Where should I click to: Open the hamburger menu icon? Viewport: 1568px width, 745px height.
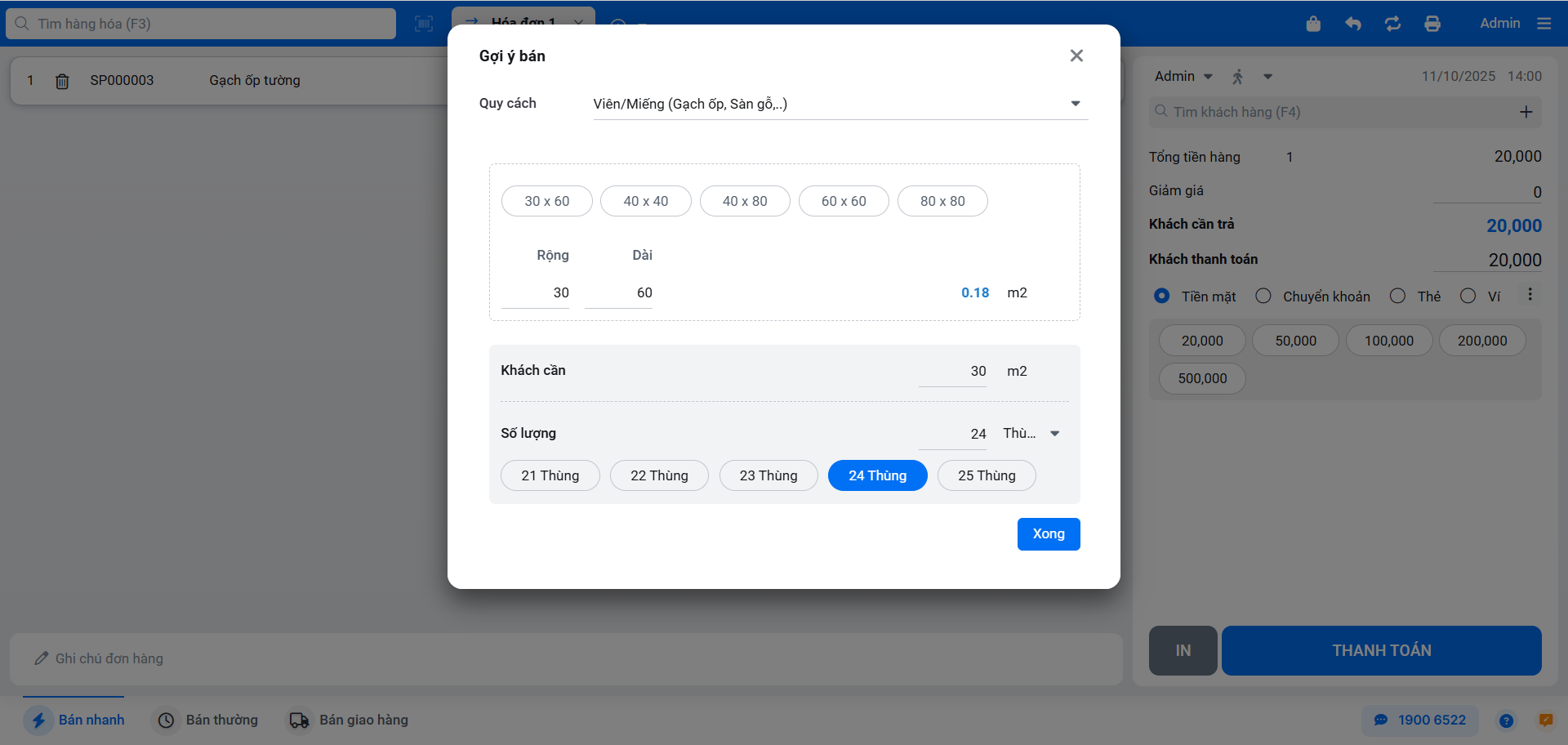pyautogui.click(x=1543, y=24)
